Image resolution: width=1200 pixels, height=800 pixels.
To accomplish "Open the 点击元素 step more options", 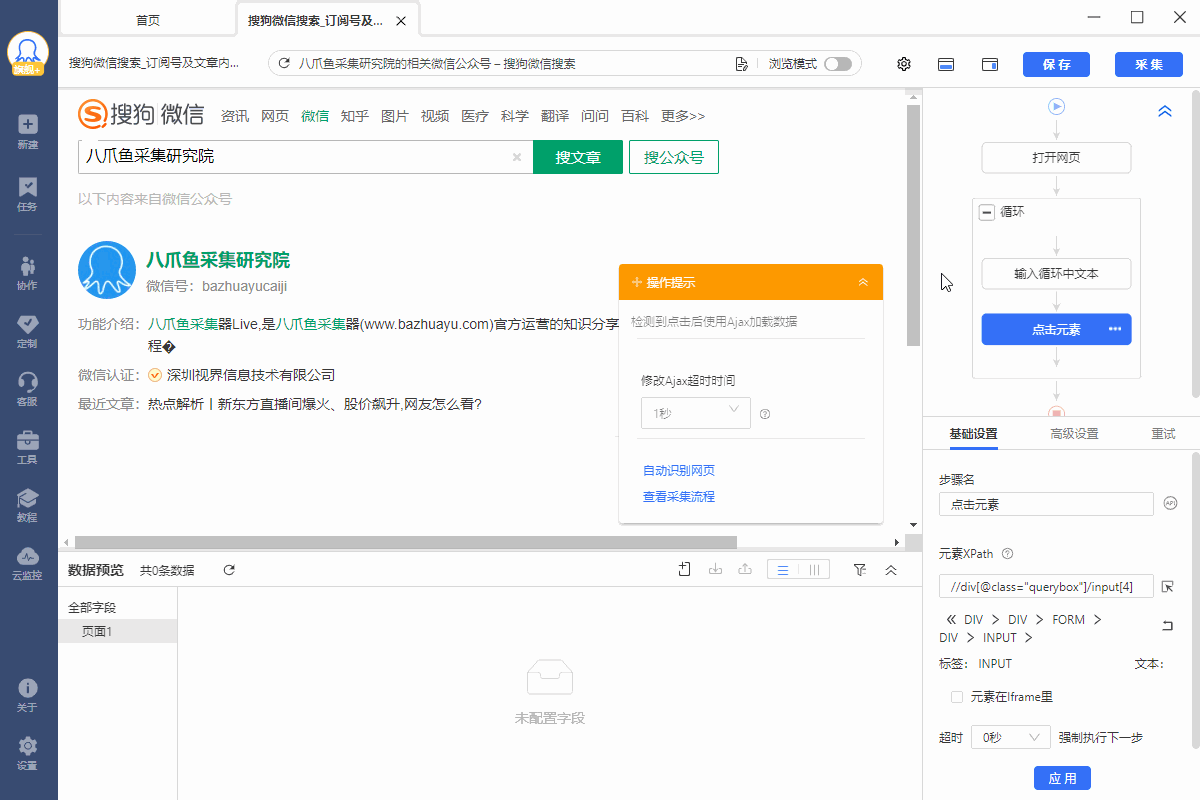I will [x=1115, y=330].
